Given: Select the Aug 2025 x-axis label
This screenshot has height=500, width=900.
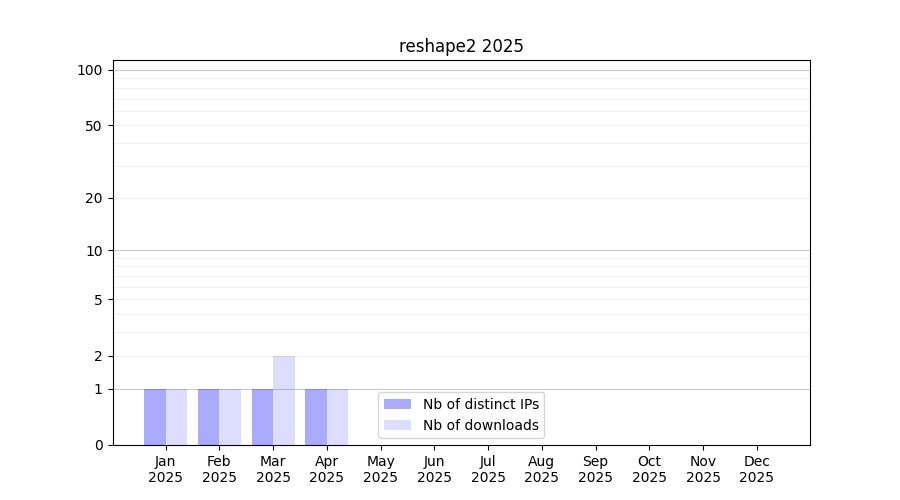Looking at the screenshot, I should 542,469.
